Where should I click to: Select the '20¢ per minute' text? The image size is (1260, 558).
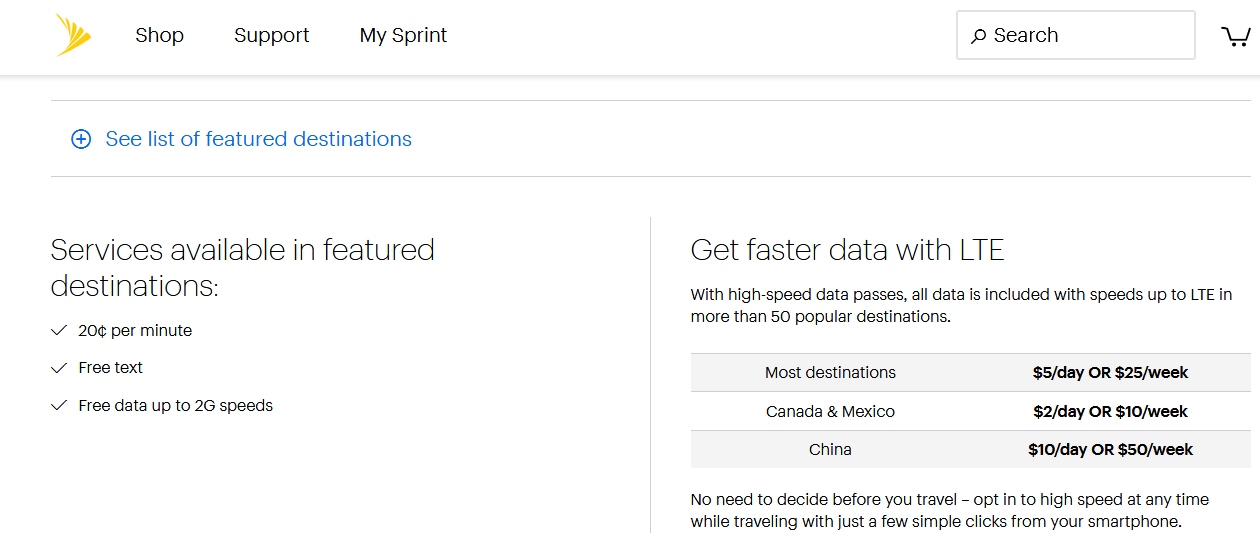pos(135,330)
